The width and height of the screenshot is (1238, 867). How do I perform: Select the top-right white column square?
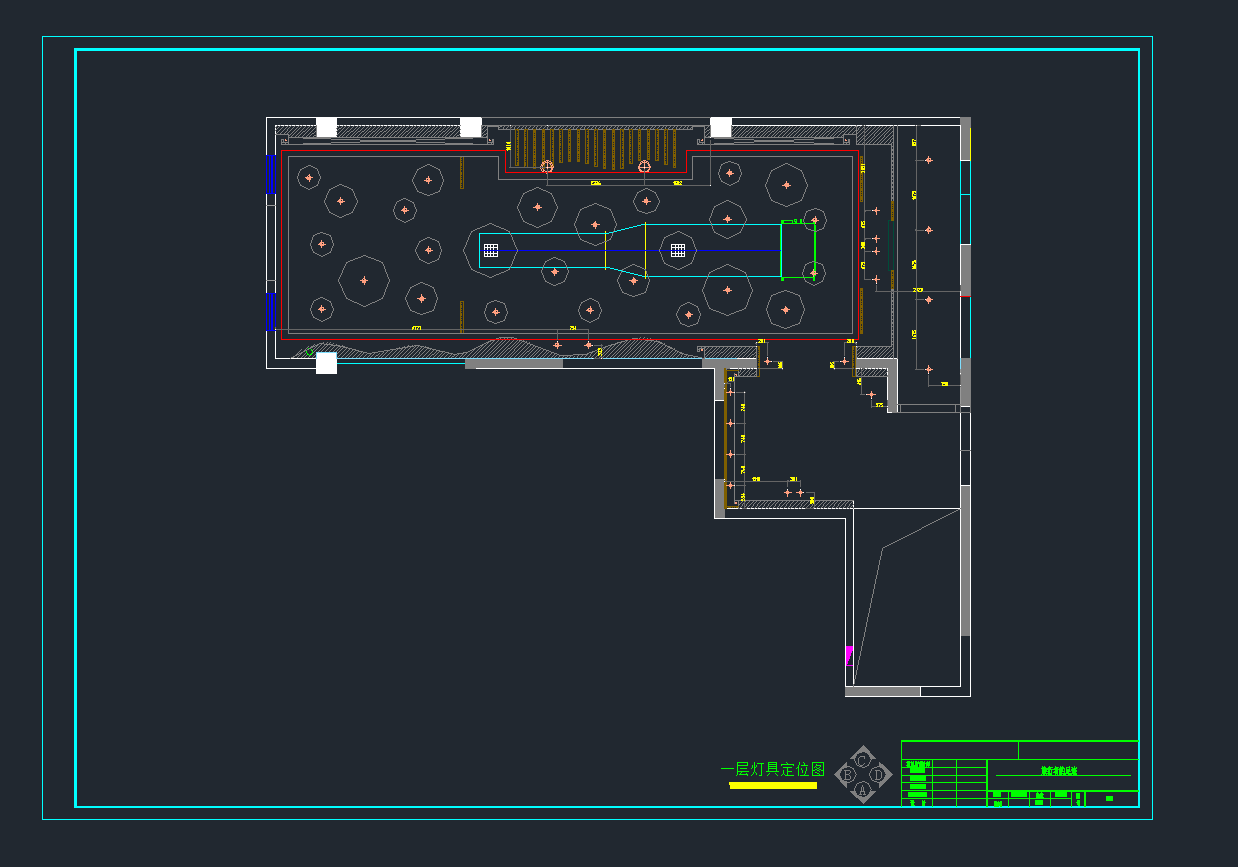[x=720, y=127]
